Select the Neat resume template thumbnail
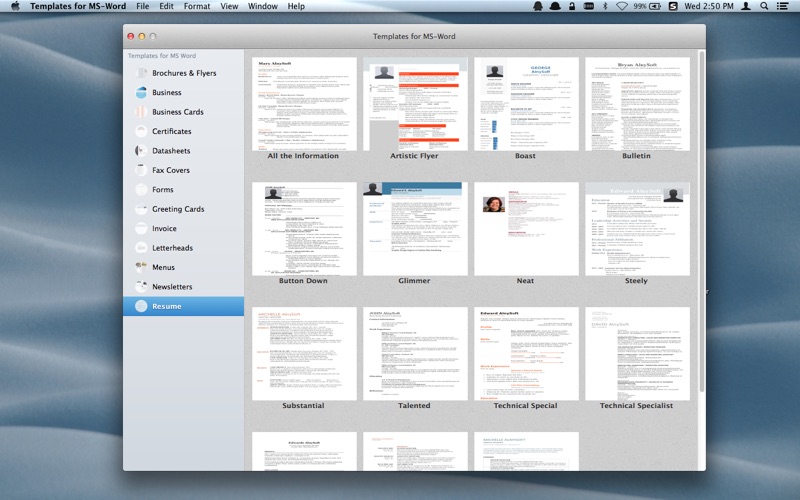The width and height of the screenshot is (800, 500). [526, 229]
